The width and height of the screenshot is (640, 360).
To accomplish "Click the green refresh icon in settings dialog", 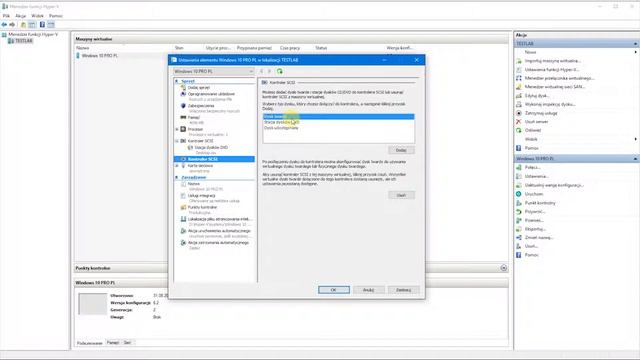I will tap(280, 71).
